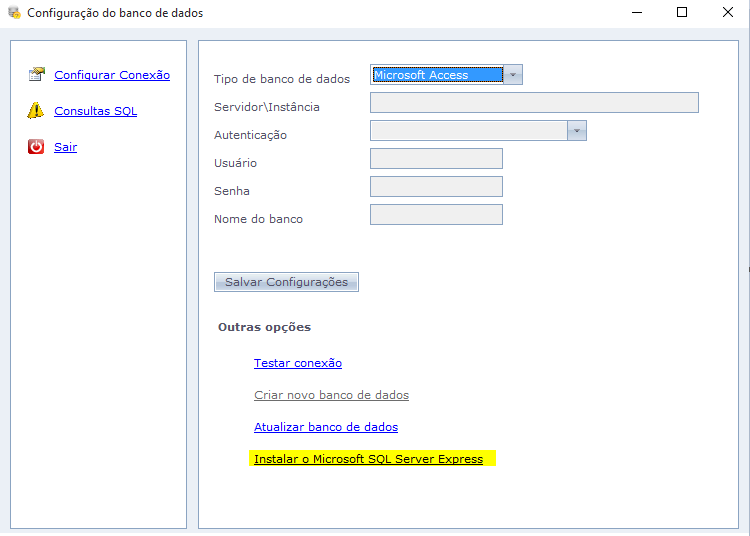Click the Outras opções heading text
Viewport: 750px width, 536px height.
(265, 327)
